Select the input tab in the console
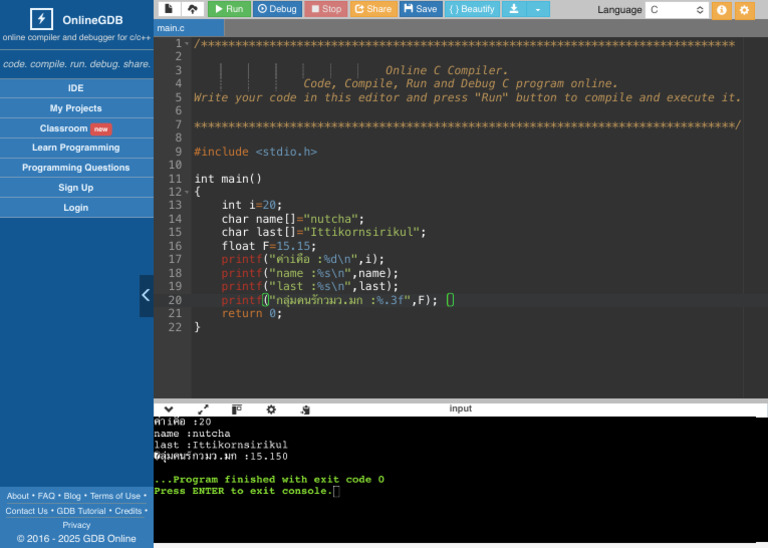 (x=460, y=408)
